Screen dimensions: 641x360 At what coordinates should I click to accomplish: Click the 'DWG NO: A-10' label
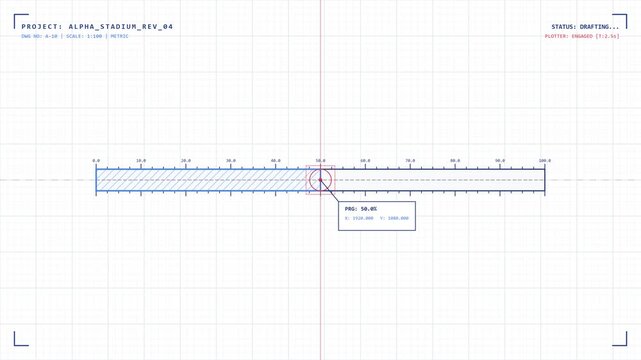(39, 36)
